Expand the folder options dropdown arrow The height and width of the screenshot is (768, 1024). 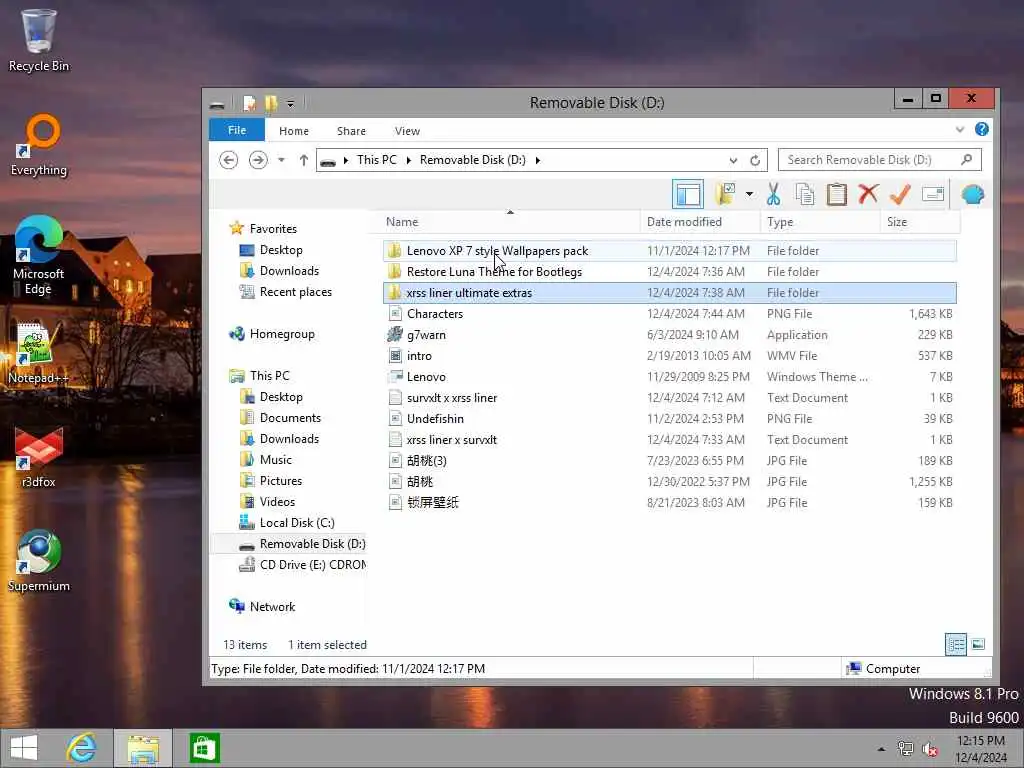pyautogui.click(x=749, y=195)
